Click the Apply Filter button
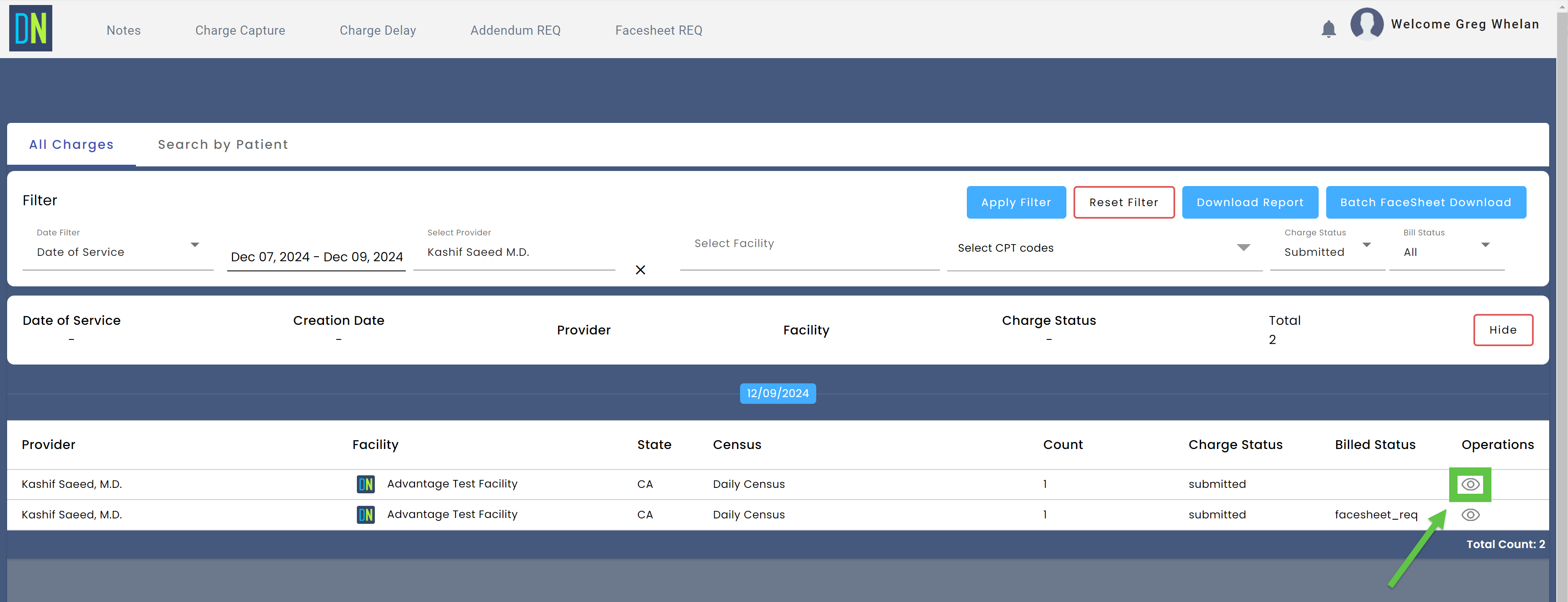This screenshot has width=1568, height=602. point(1016,202)
